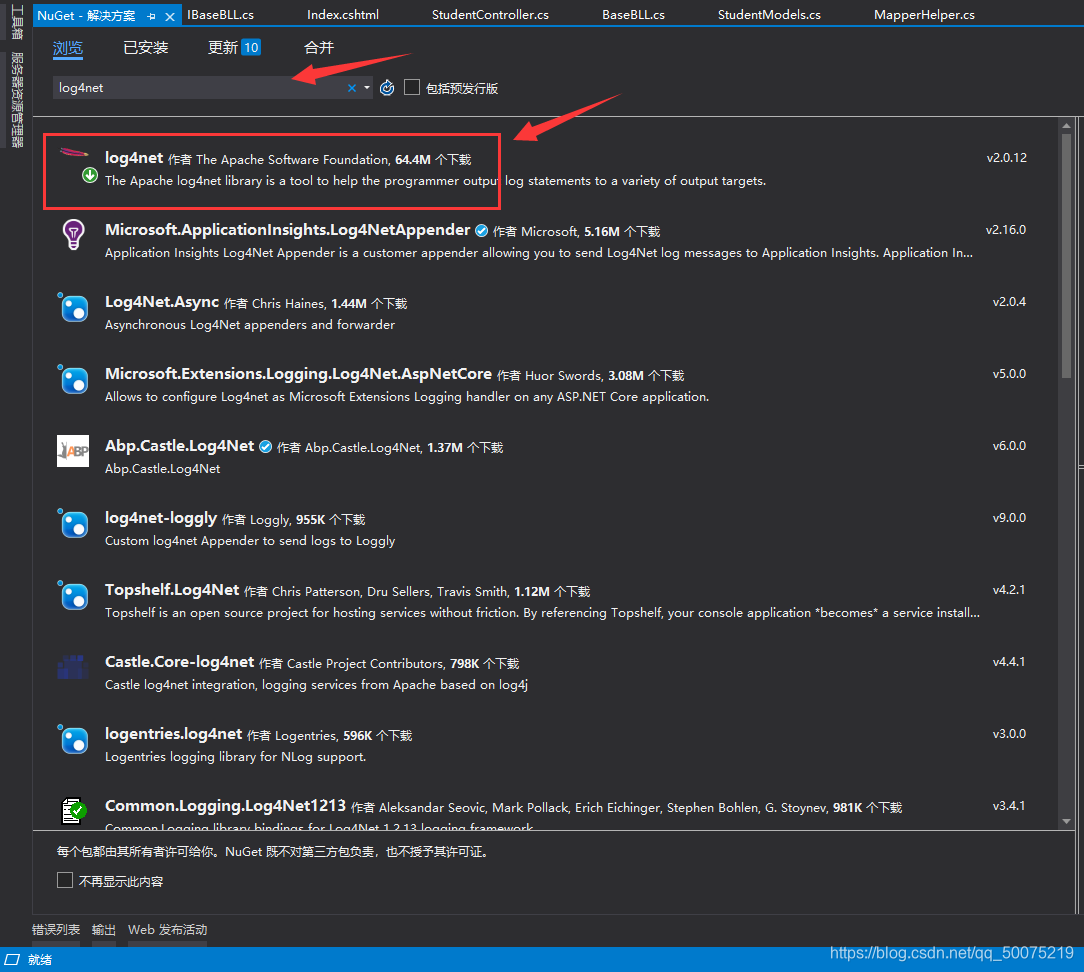Image resolution: width=1084 pixels, height=972 pixels.
Task: Click the Abp.Castle.Log4Net ABP logo icon
Action: click(73, 451)
